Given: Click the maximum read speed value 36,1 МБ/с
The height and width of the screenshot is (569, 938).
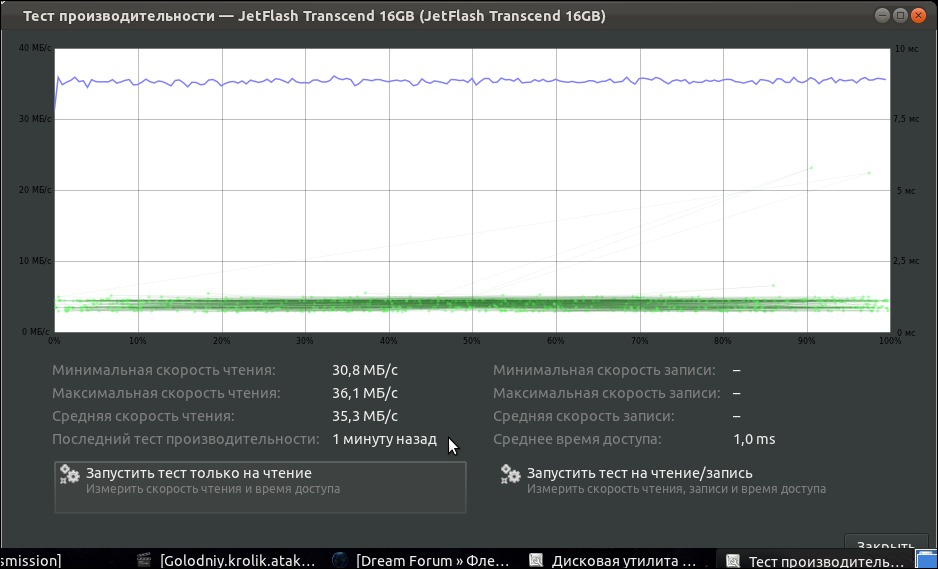Looking at the screenshot, I should pyautogui.click(x=365, y=393).
